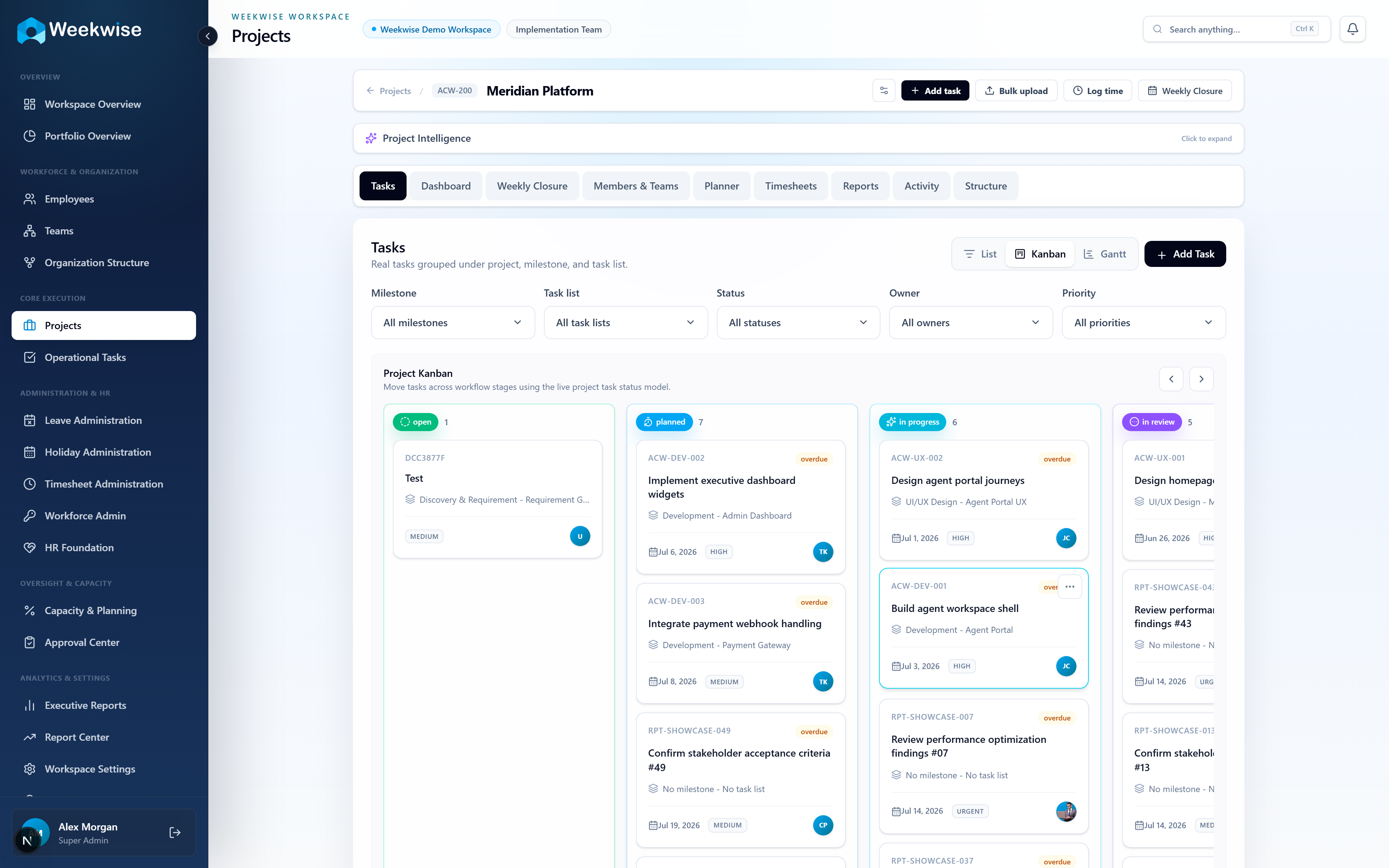Go to Portfolio Overview

(x=103, y=136)
